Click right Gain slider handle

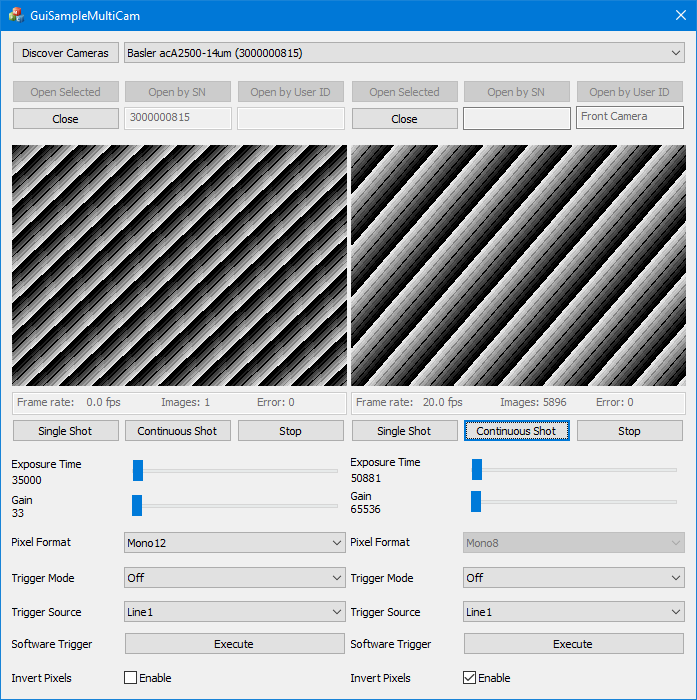(476, 501)
